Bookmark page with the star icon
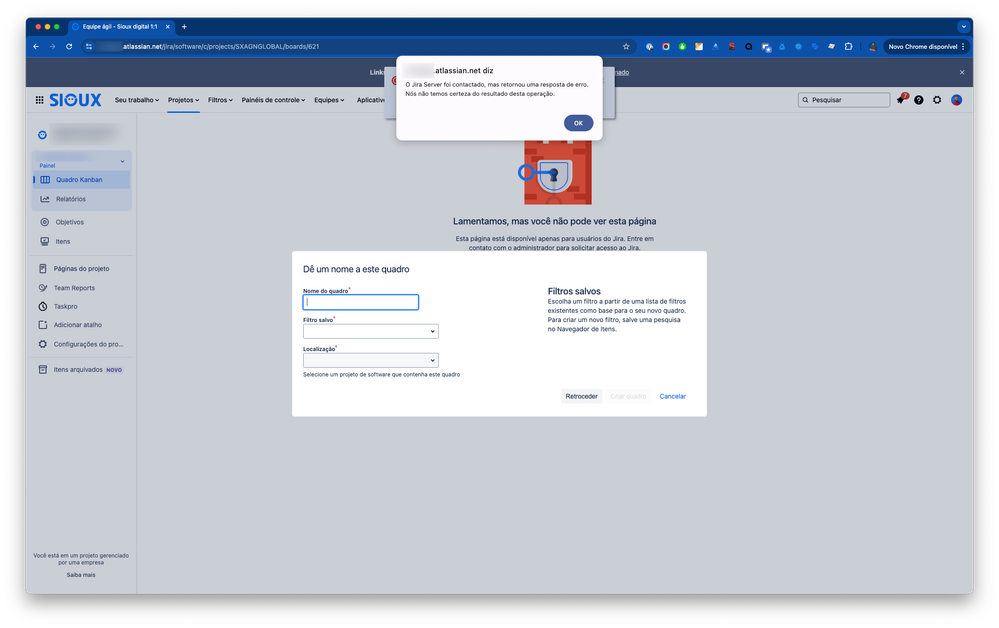 click(x=626, y=46)
